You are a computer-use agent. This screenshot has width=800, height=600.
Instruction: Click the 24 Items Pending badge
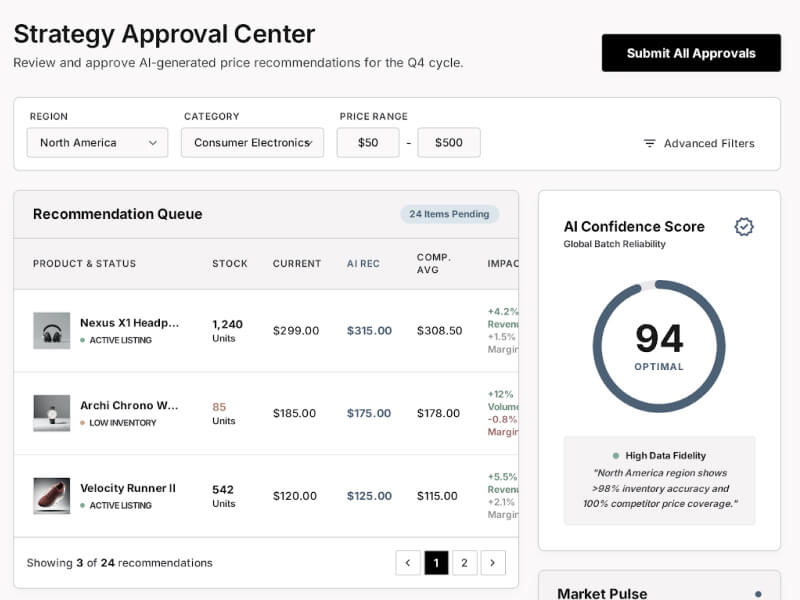click(449, 214)
